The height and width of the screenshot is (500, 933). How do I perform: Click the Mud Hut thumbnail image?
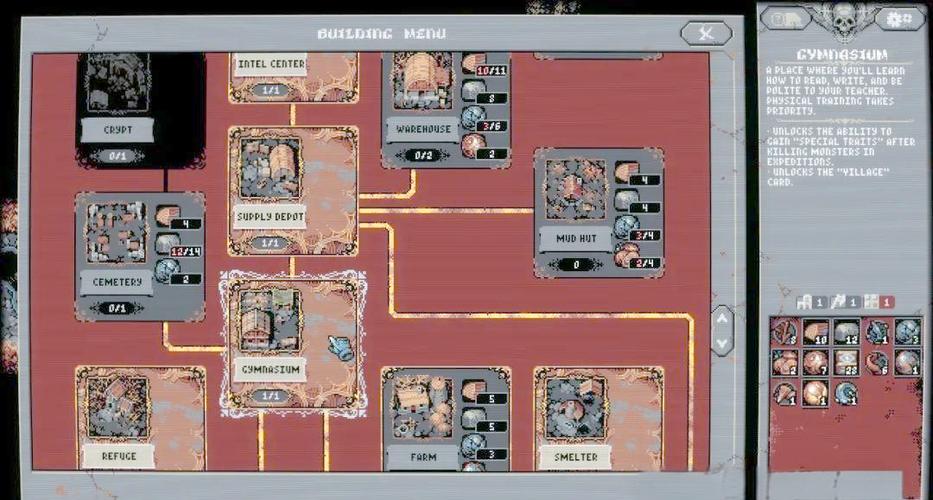(575, 190)
